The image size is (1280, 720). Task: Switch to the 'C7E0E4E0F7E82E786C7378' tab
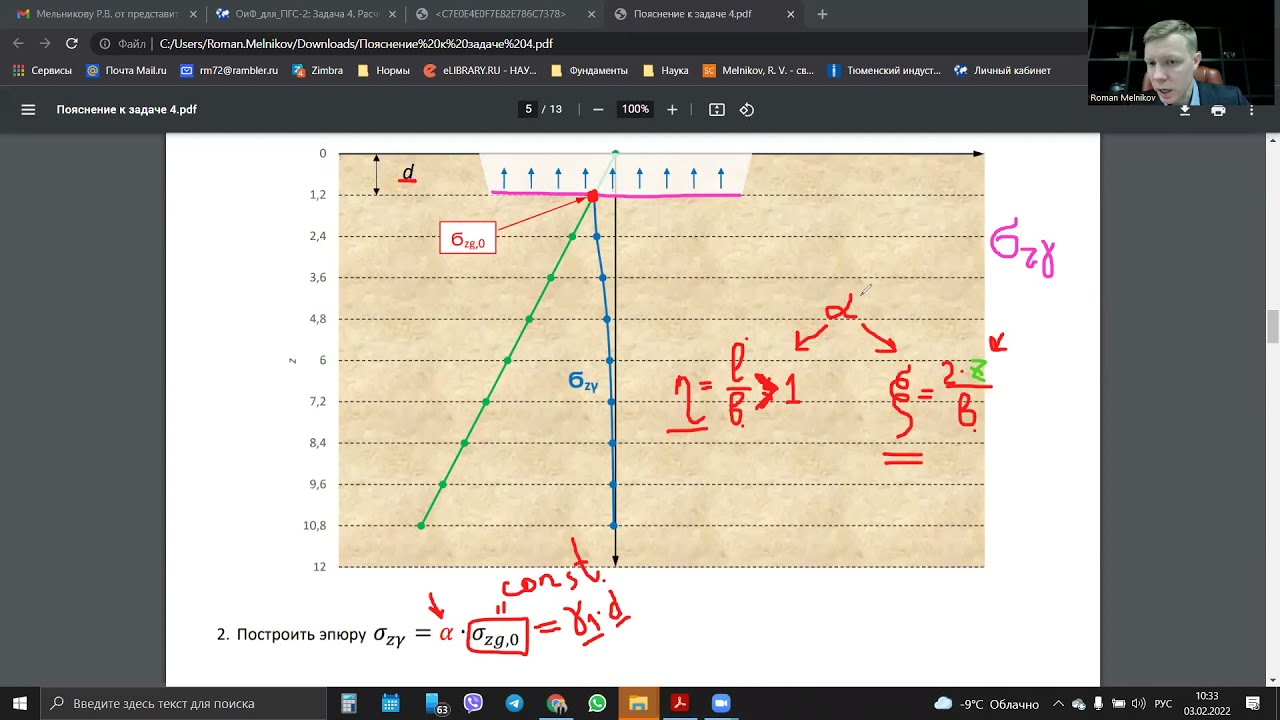click(x=505, y=14)
